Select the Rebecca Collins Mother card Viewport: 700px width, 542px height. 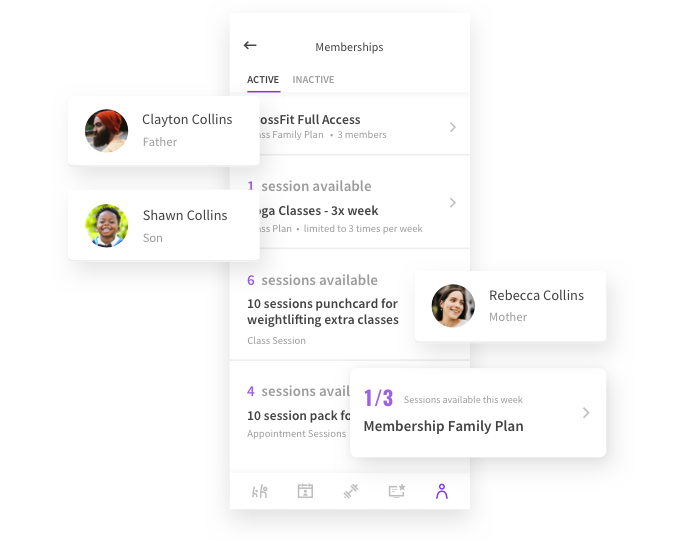[510, 306]
